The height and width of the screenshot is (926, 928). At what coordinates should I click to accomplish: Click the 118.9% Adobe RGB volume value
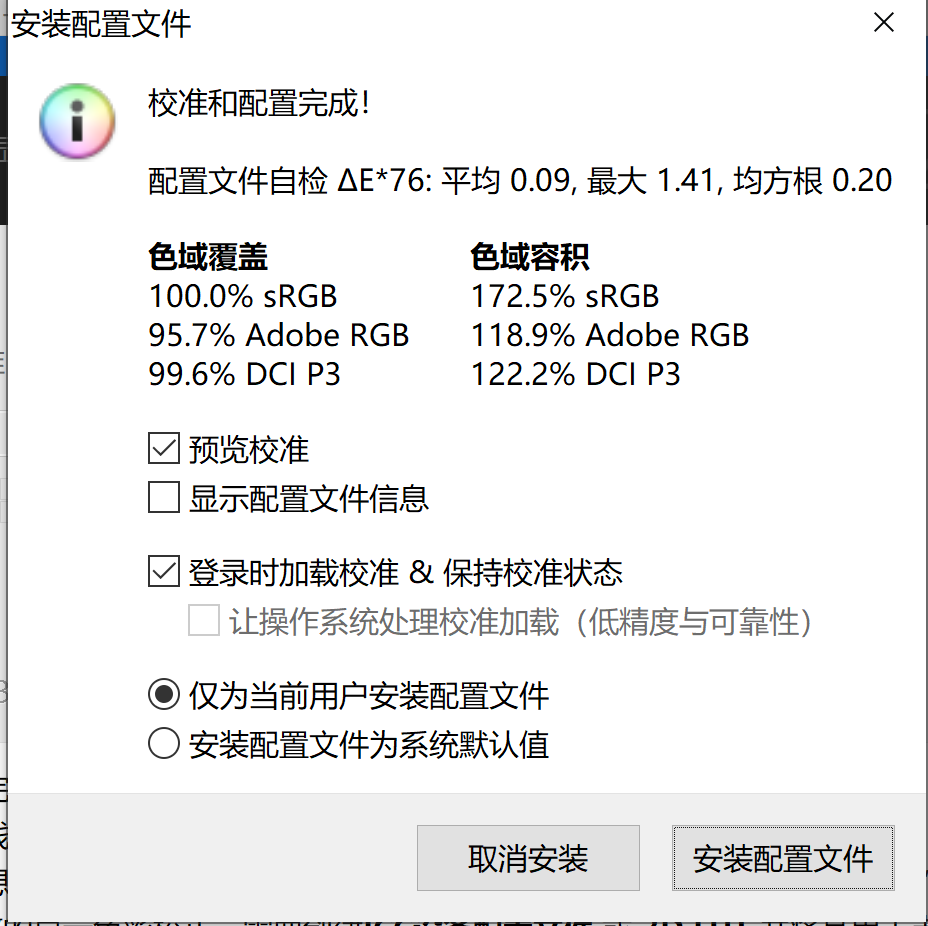click(610, 336)
